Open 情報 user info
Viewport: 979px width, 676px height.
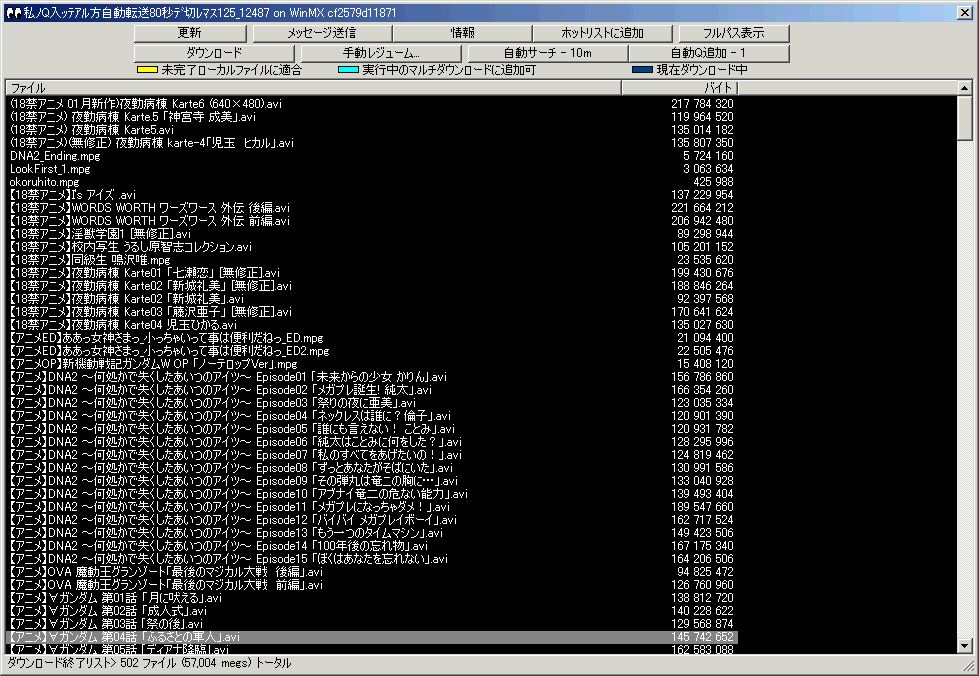click(x=462, y=33)
